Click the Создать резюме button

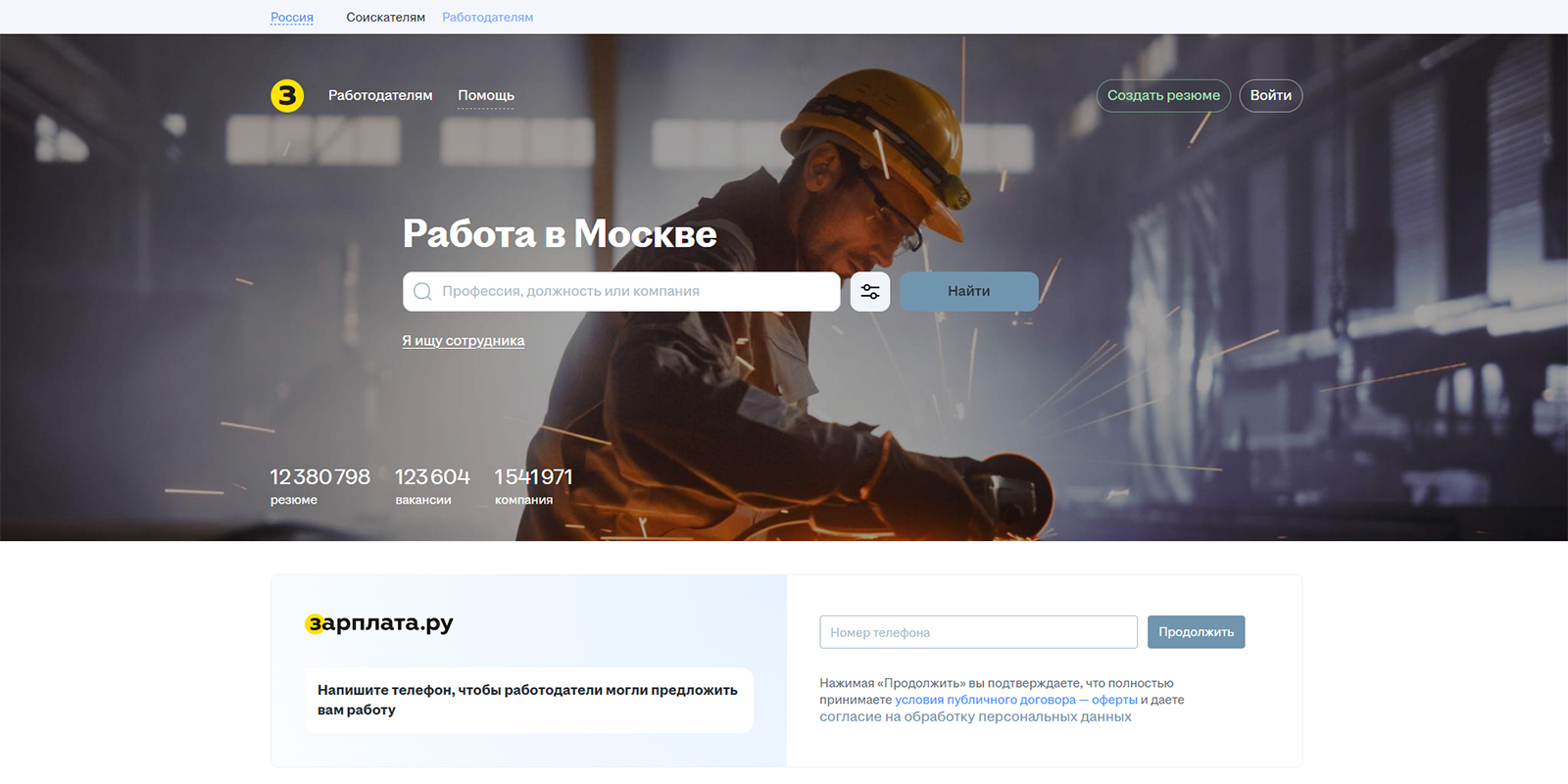(x=1163, y=95)
